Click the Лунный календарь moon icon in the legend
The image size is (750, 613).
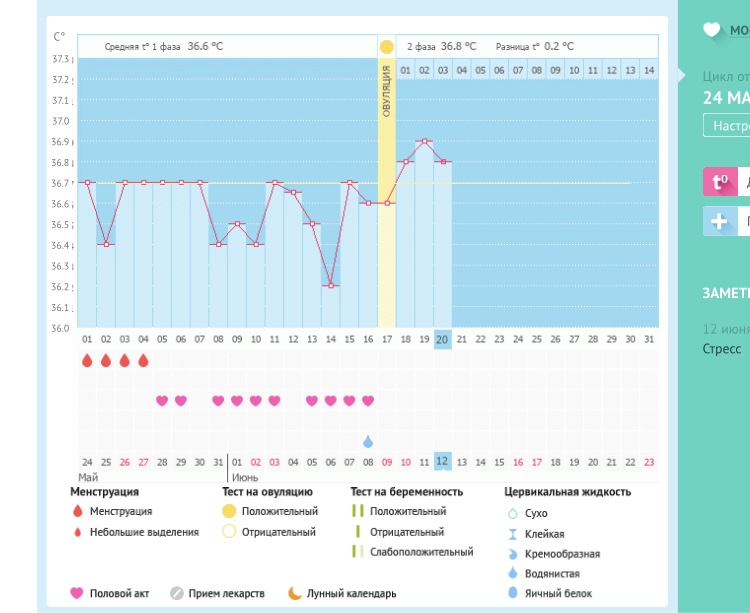click(295, 593)
